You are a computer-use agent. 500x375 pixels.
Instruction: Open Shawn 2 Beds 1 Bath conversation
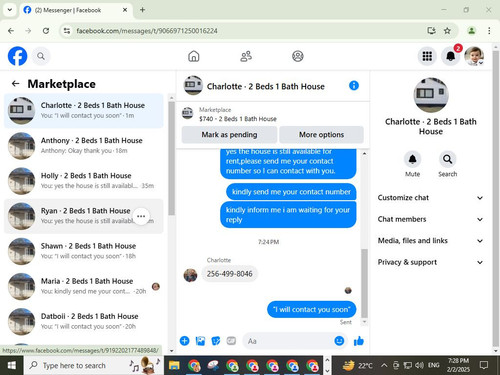pyautogui.click(x=84, y=251)
